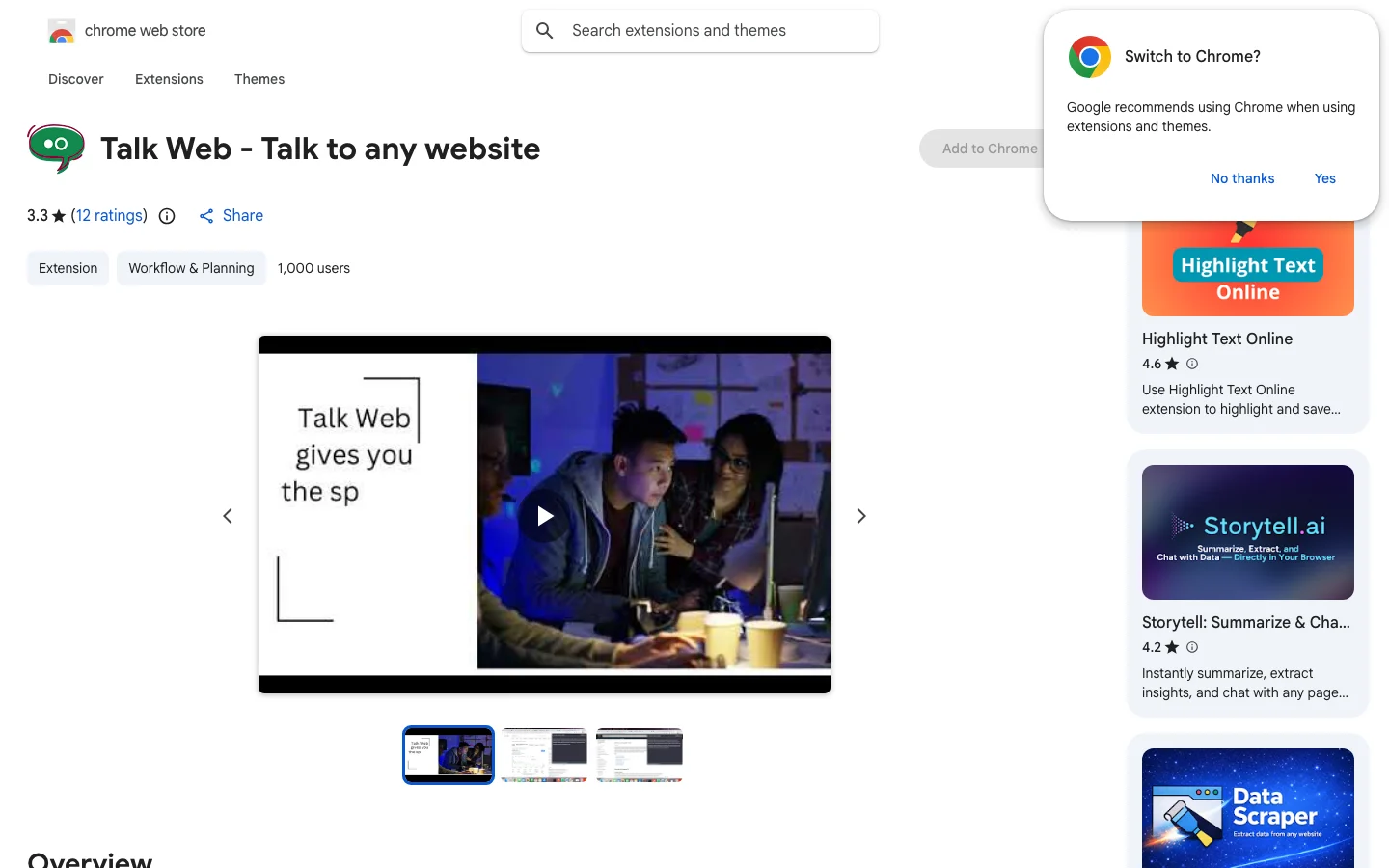Select the third screenshot thumbnail

point(640,755)
